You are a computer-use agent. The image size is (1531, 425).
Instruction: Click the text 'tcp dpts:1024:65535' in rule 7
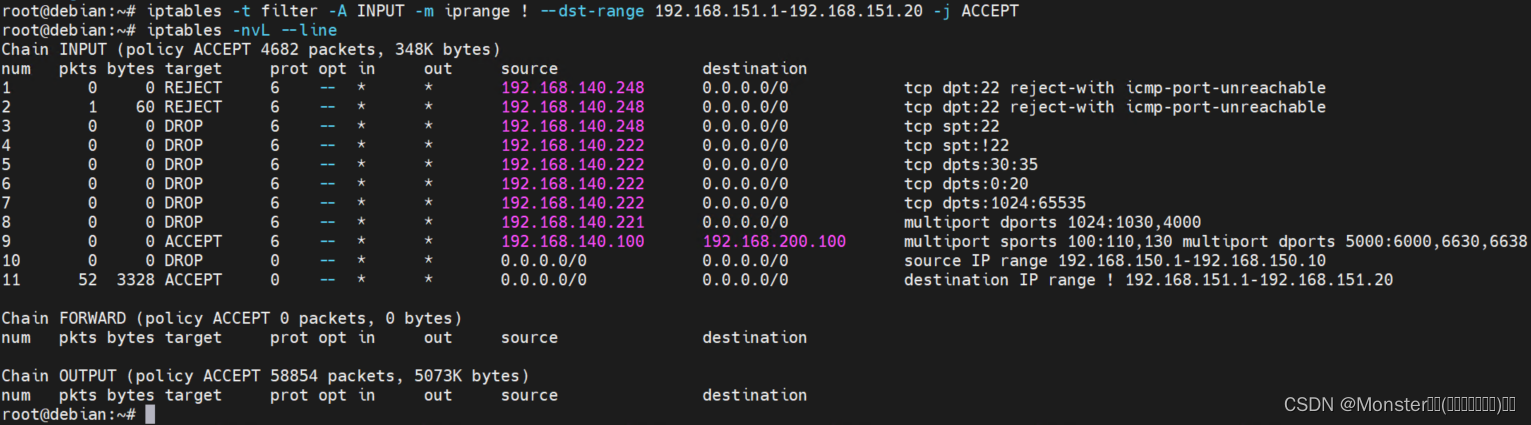coord(995,203)
